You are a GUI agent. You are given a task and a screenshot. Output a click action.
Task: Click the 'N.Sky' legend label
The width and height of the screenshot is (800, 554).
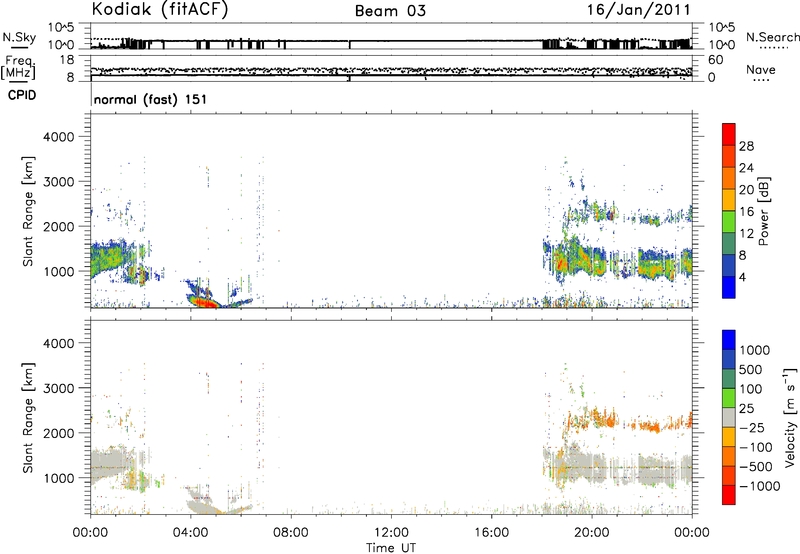[x=19, y=38]
